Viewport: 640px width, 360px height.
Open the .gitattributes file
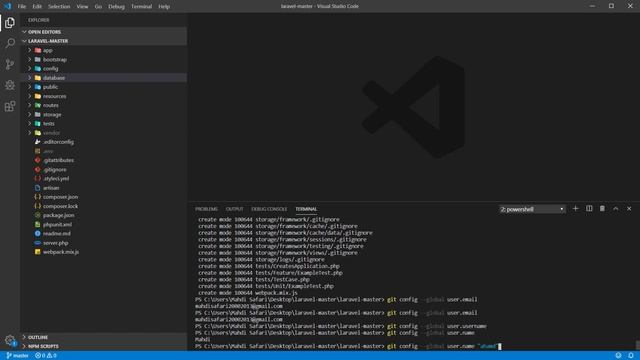(x=104, y=160)
